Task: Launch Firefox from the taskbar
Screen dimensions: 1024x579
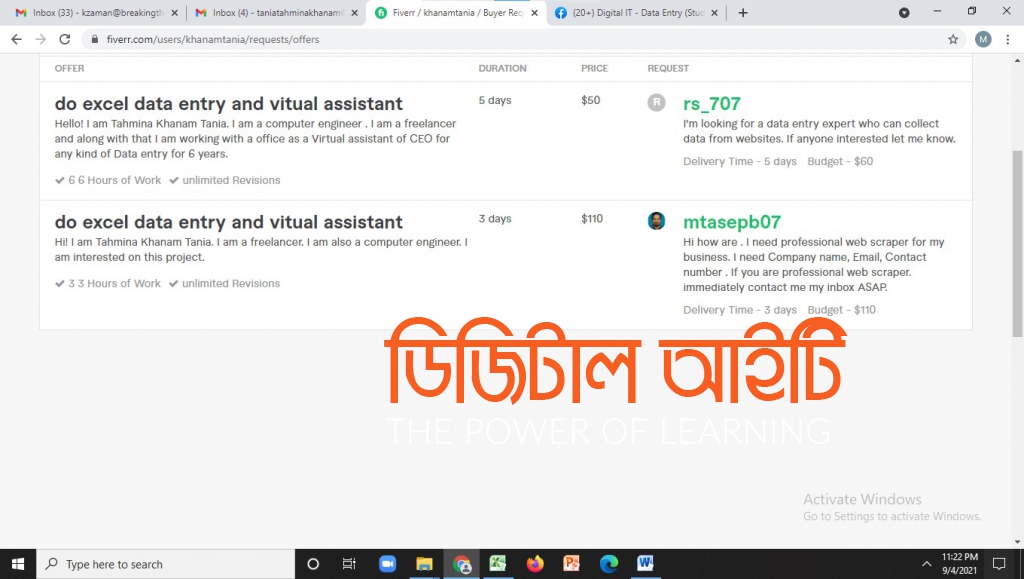Action: click(535, 564)
